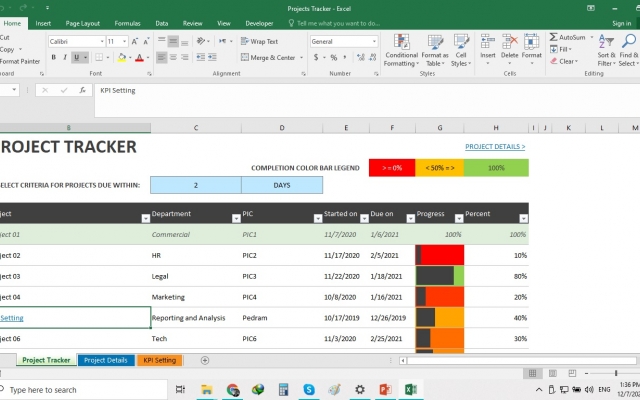640x400 pixels.
Task: Click the zoom slider handle
Action: 616,373
